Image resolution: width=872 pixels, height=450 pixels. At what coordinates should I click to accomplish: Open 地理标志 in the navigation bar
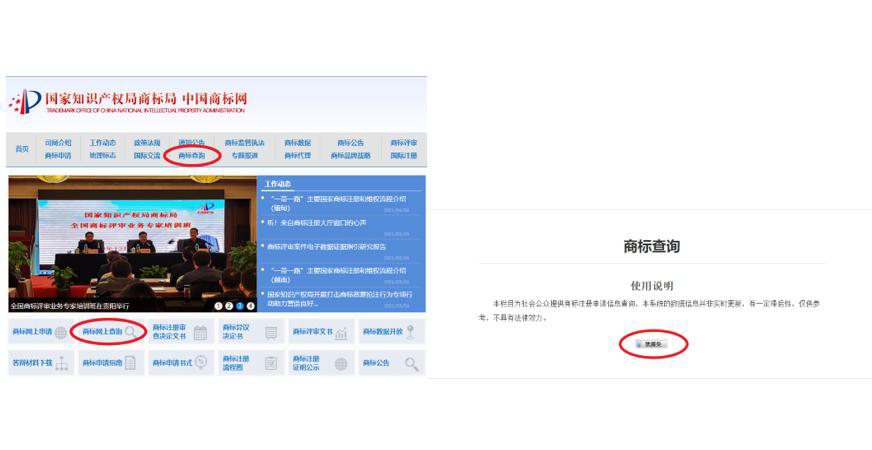click(x=103, y=156)
